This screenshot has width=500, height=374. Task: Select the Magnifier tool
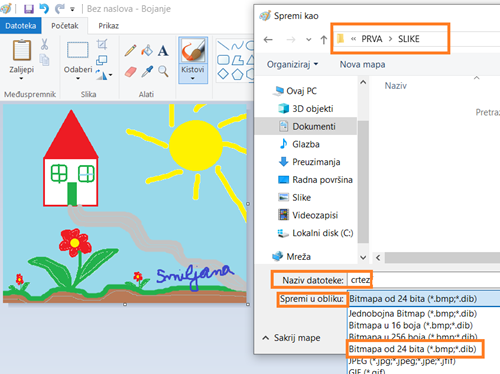[x=163, y=71]
